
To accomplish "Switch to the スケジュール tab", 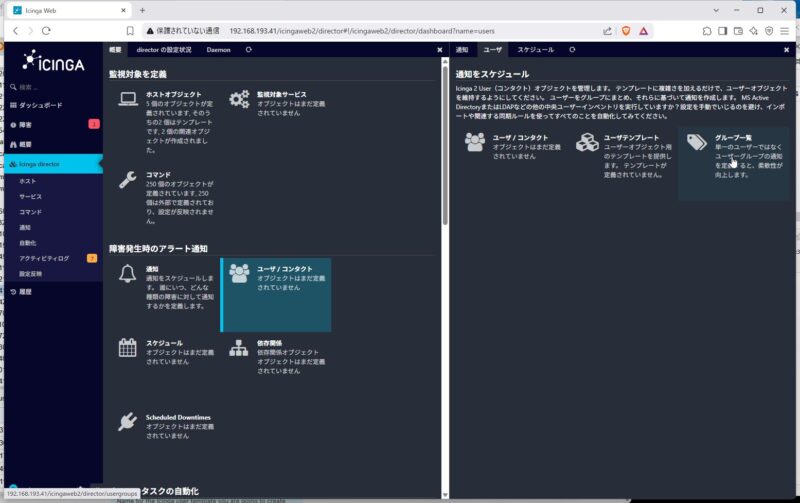I will (535, 50).
